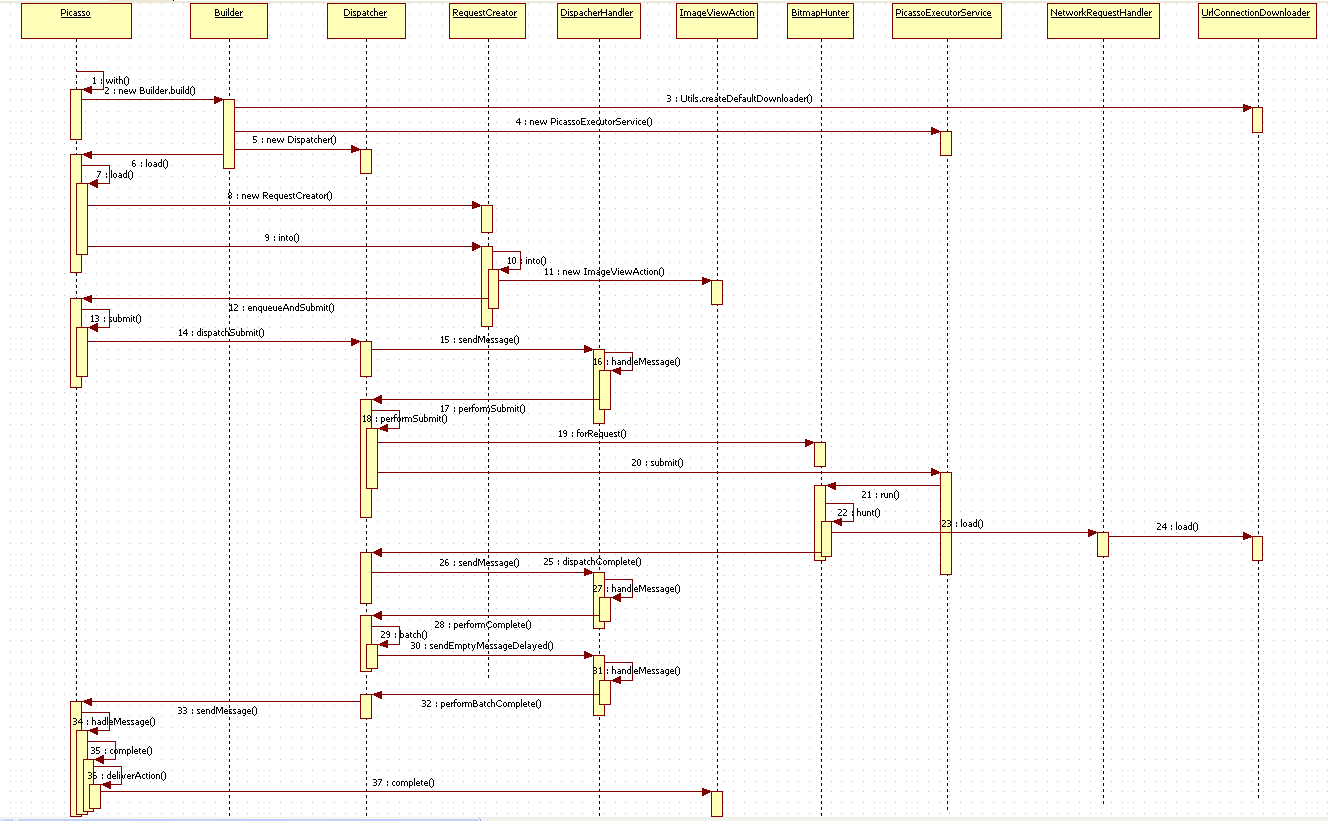Select '36 : deliverAction()' self-message label
Viewport: 1328px width, 821px height.
coord(127,775)
